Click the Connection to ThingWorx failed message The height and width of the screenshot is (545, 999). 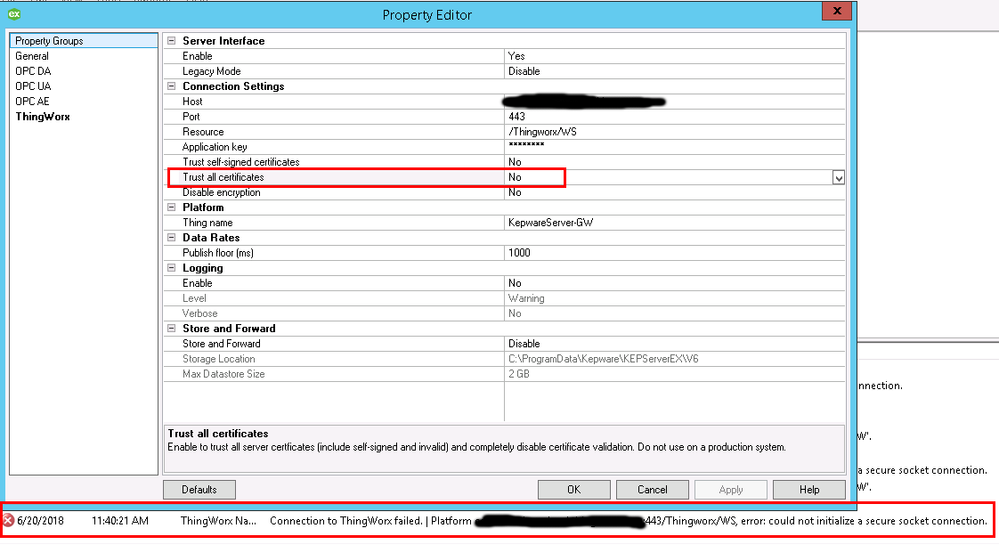[x=346, y=521]
